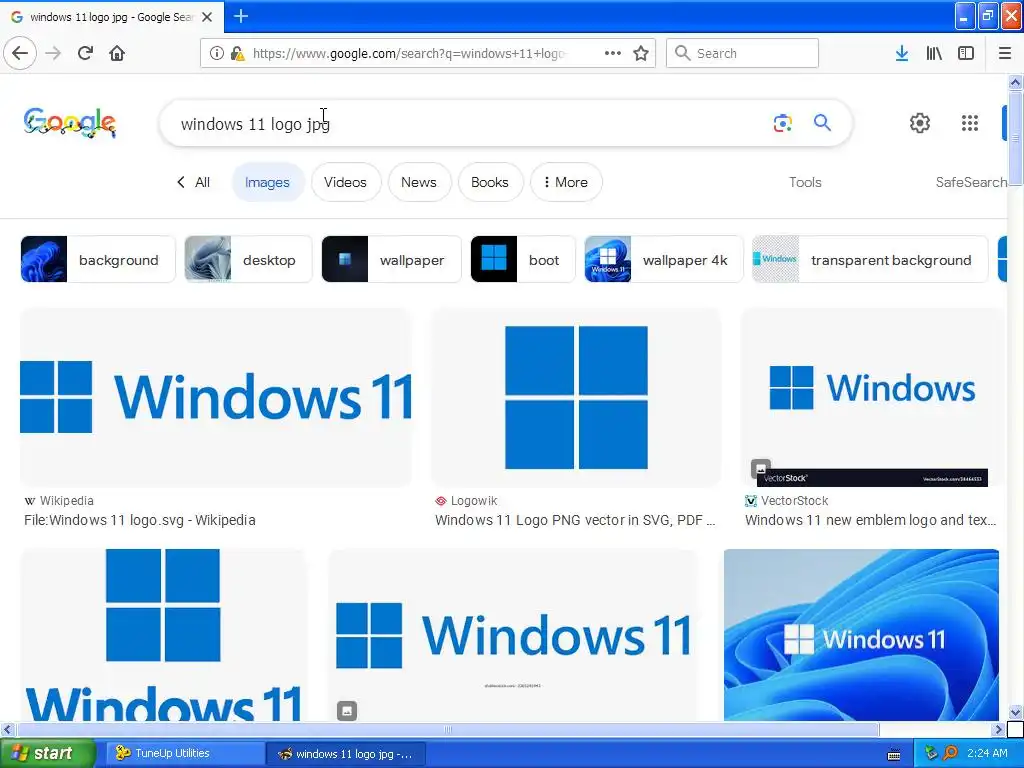Click the address bar URL

click(409, 54)
